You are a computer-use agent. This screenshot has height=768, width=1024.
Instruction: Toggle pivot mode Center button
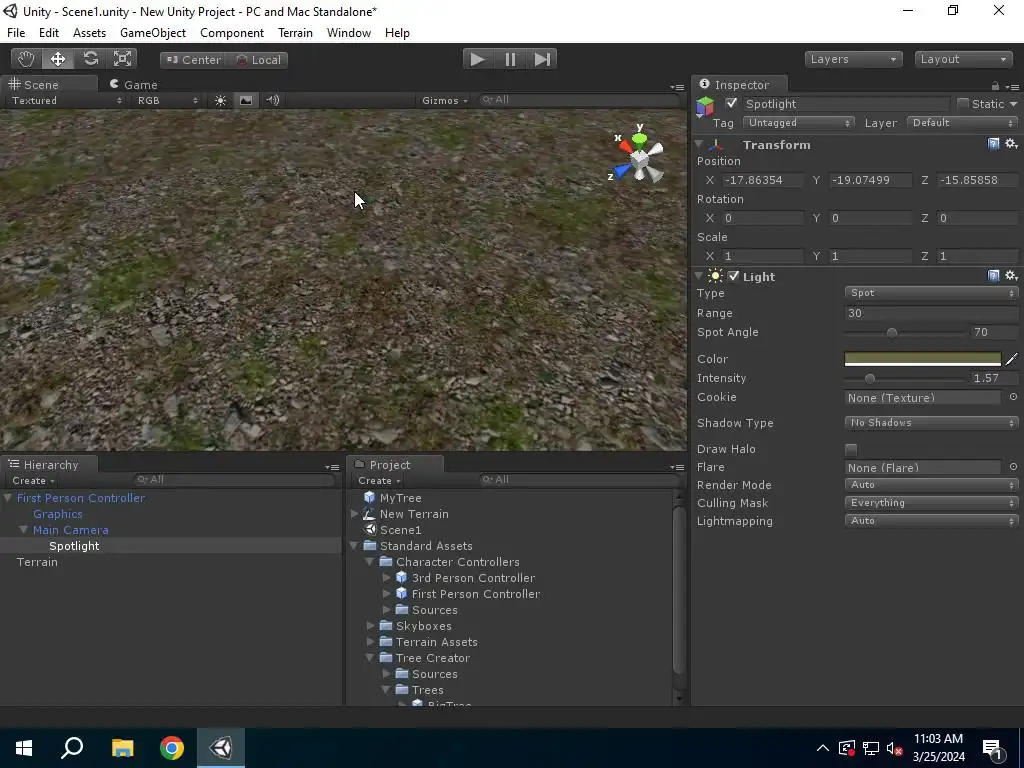[x=193, y=59]
